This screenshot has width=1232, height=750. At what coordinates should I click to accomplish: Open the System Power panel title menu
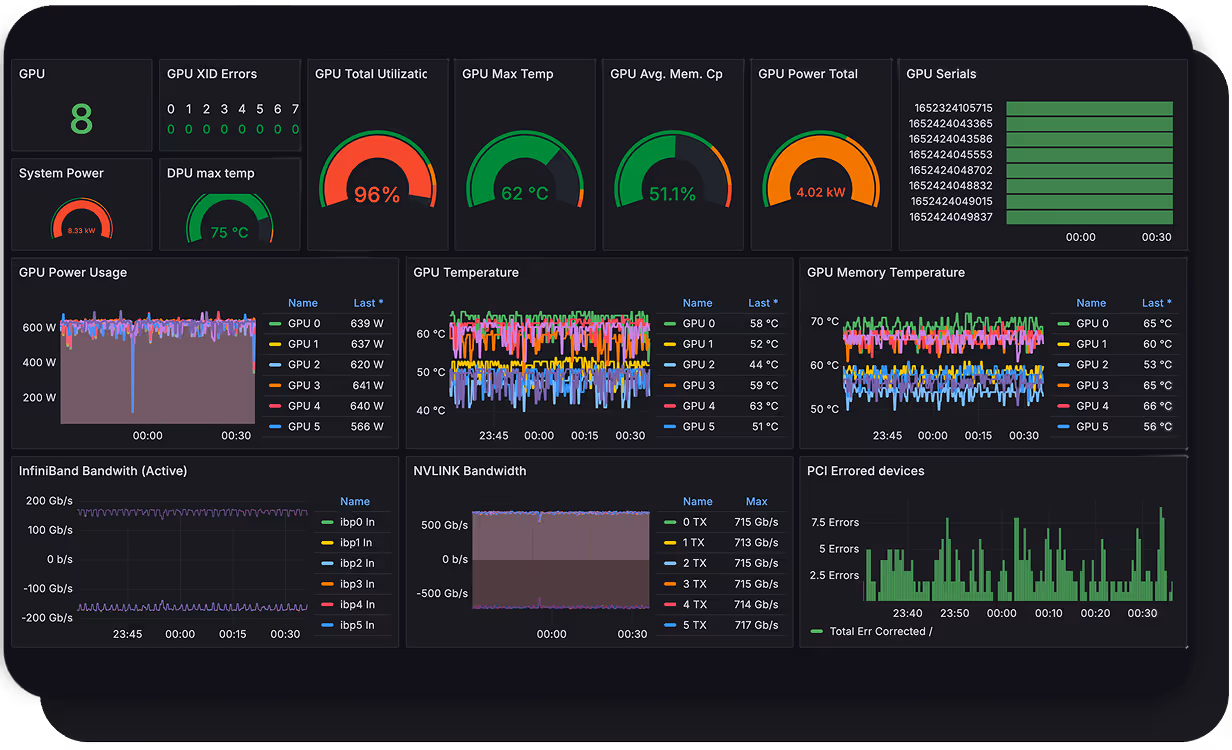[x=61, y=173]
